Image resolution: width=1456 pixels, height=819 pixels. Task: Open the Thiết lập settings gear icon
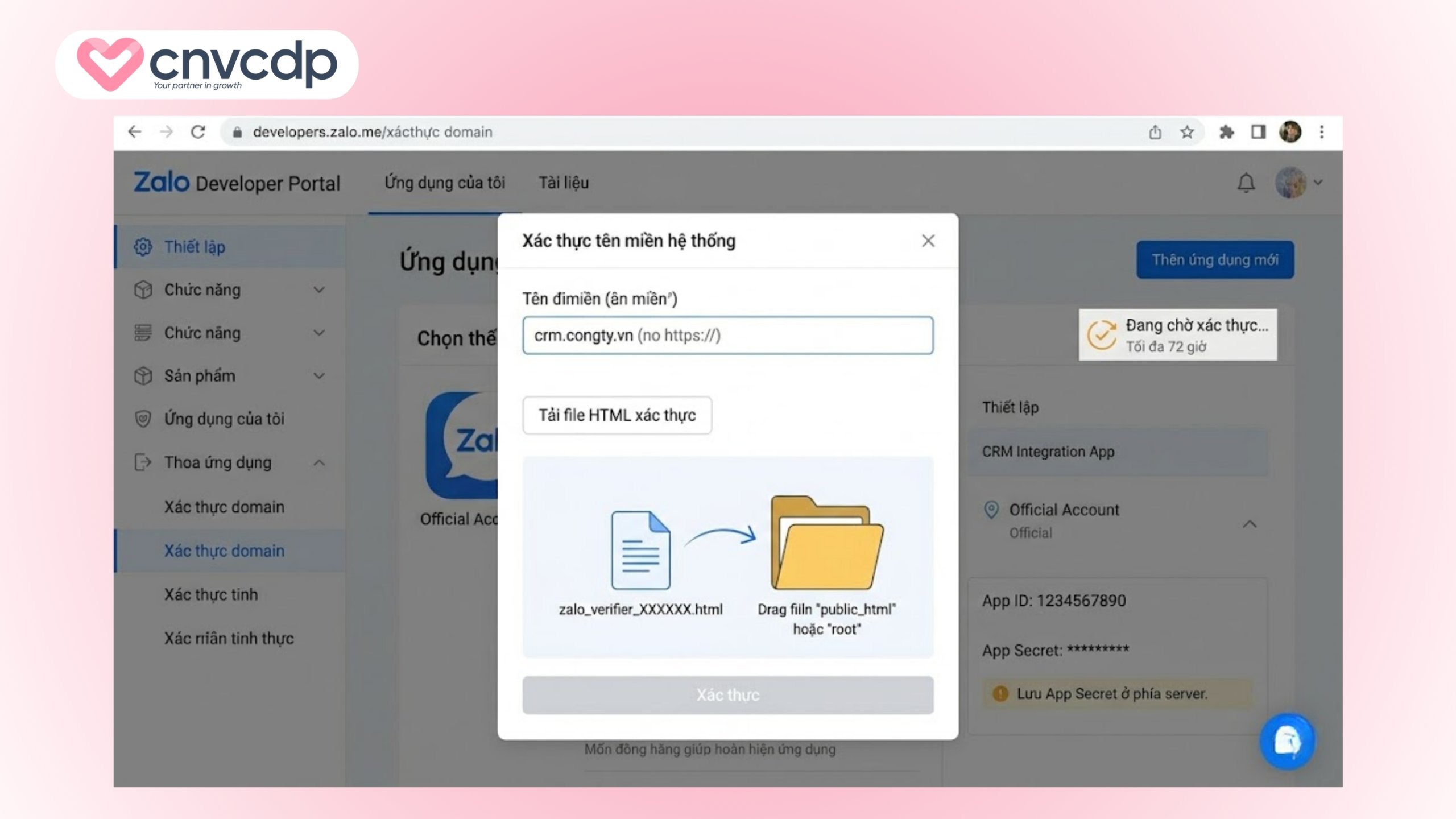click(144, 247)
